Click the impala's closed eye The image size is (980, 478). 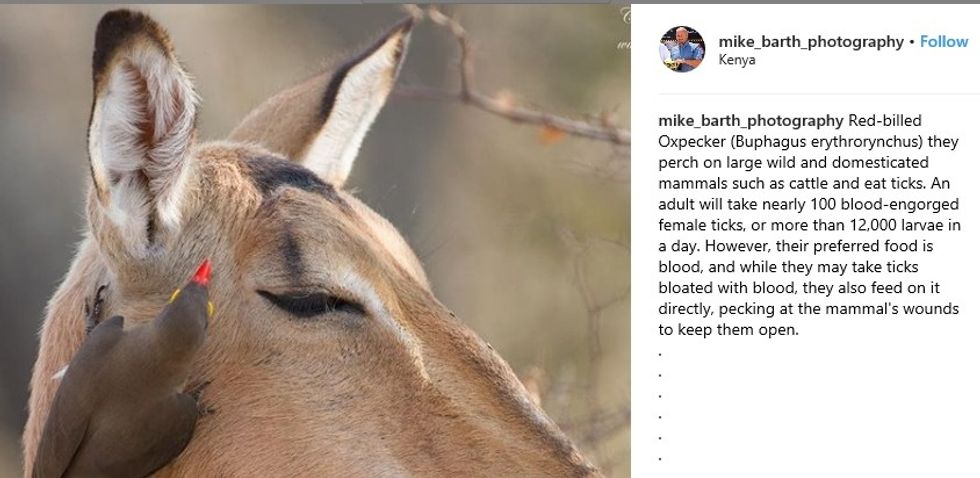pyautogui.click(x=311, y=303)
